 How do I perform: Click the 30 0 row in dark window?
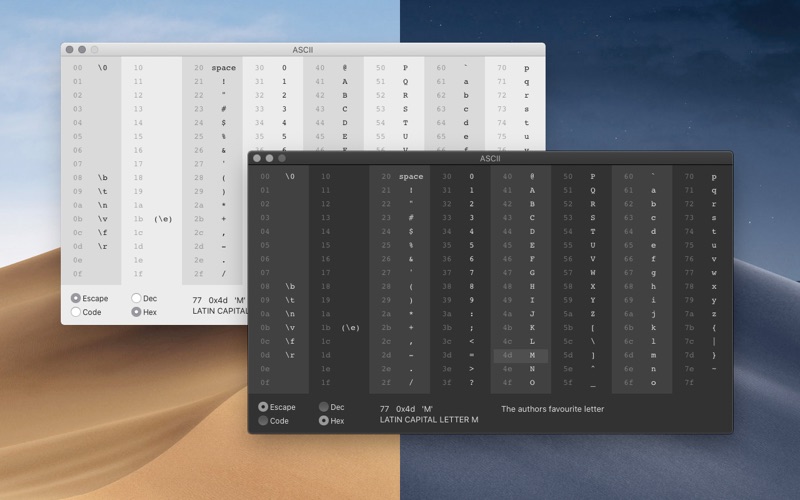click(460, 177)
